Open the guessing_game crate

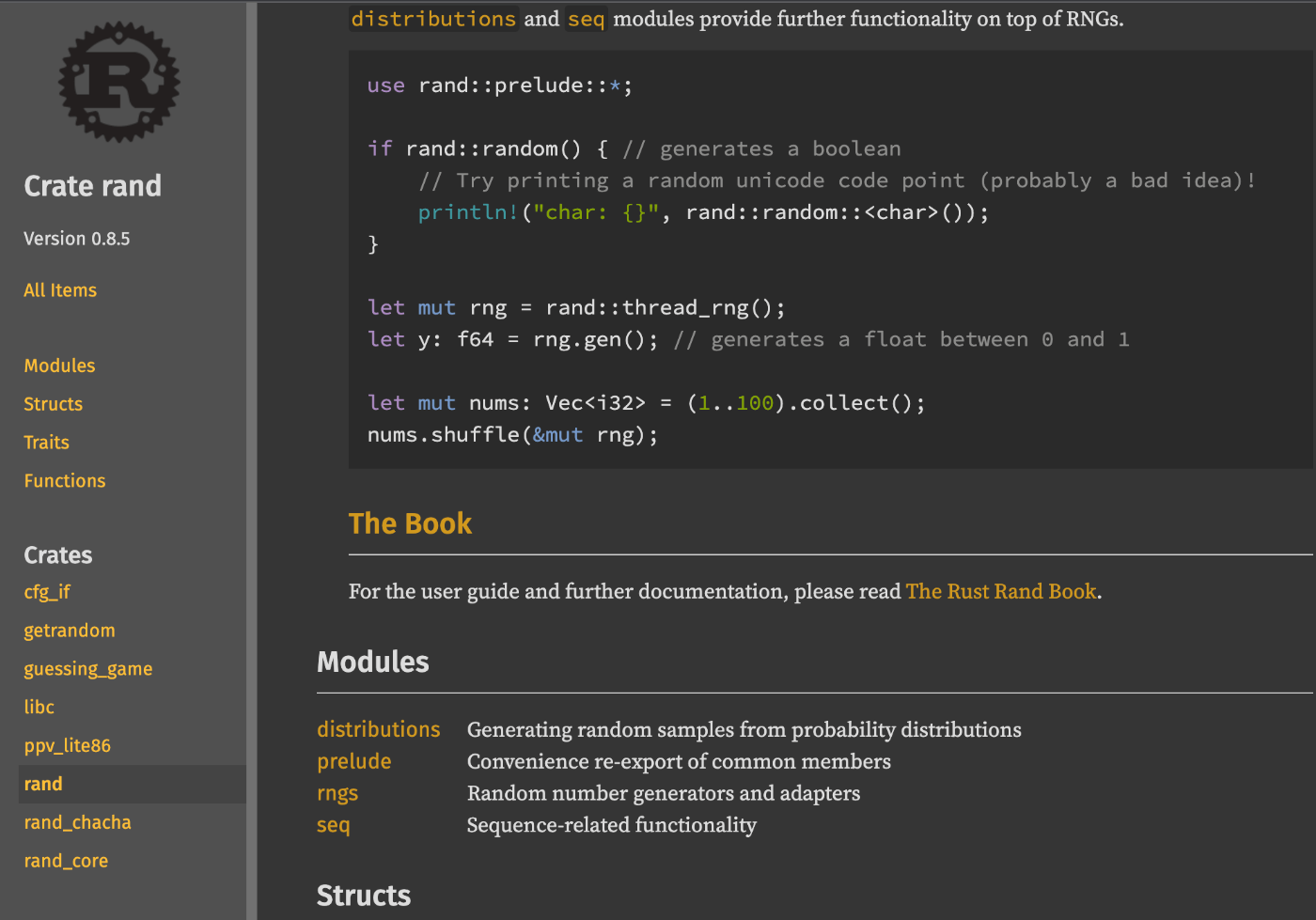[x=88, y=669]
